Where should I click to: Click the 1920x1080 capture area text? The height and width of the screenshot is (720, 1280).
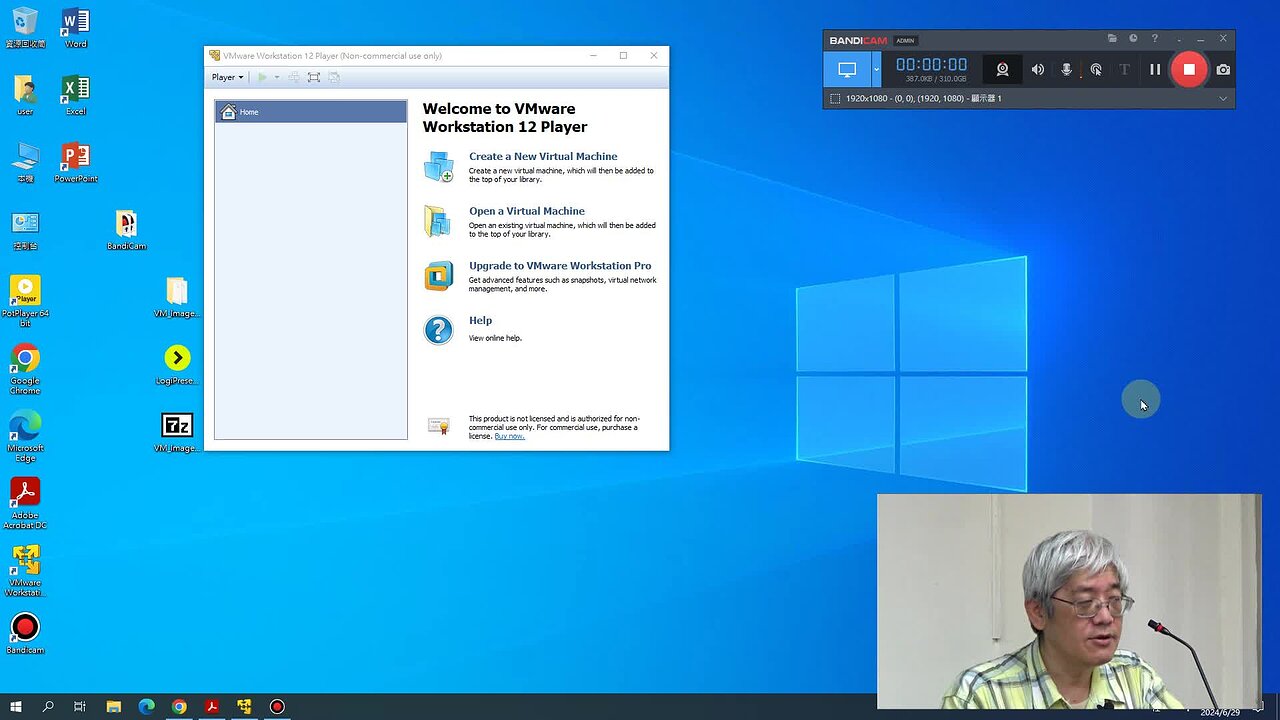pyautogui.click(x=923, y=99)
